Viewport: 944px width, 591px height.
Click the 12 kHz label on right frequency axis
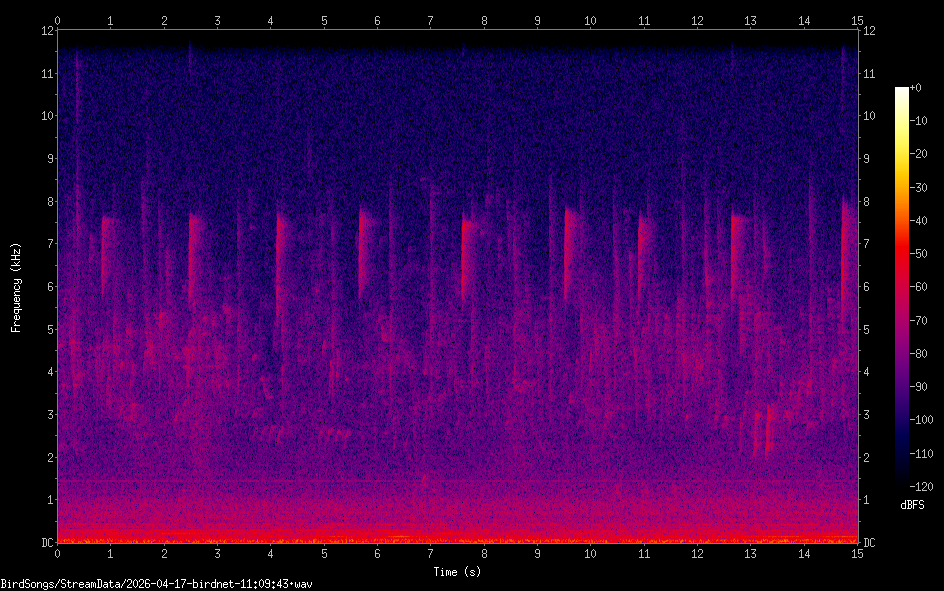coord(870,31)
